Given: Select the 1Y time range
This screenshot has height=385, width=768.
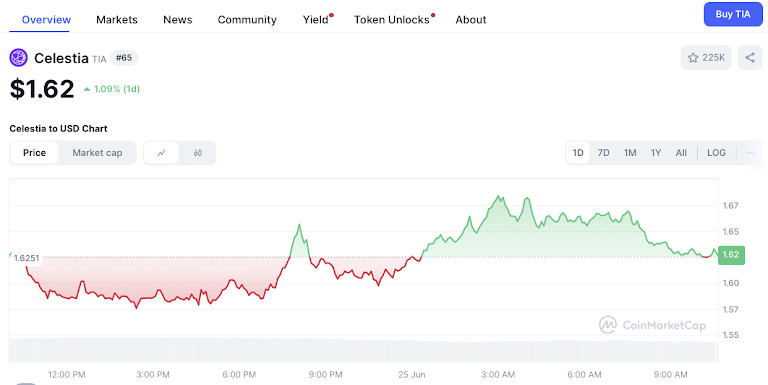Looking at the screenshot, I should tap(656, 153).
